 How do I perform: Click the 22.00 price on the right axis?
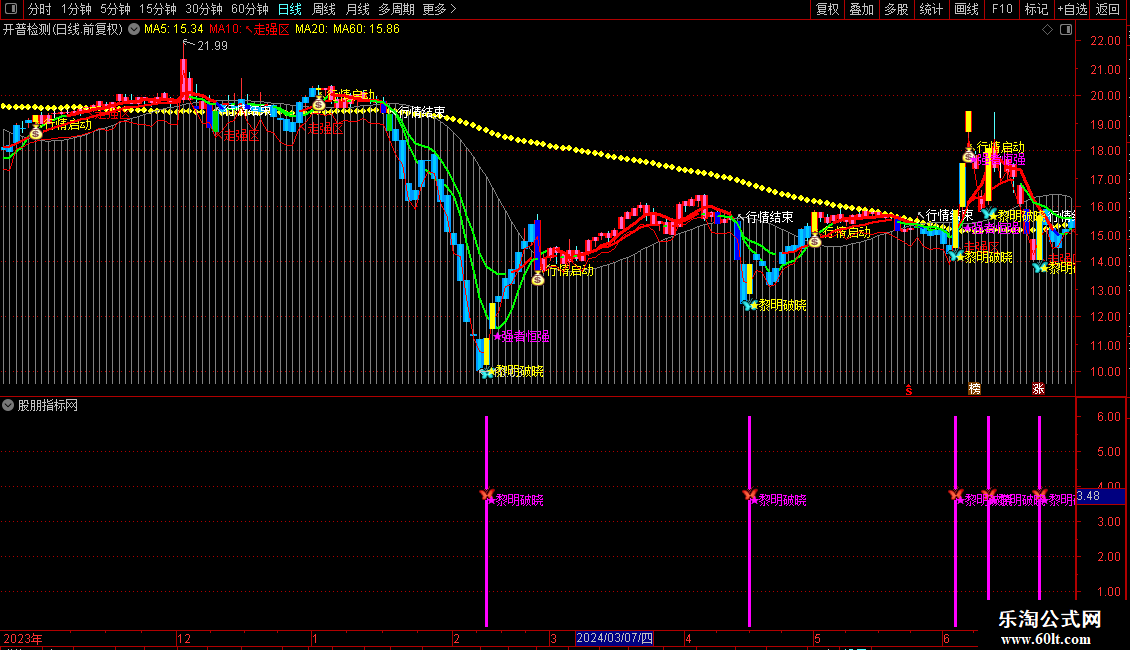(1105, 41)
